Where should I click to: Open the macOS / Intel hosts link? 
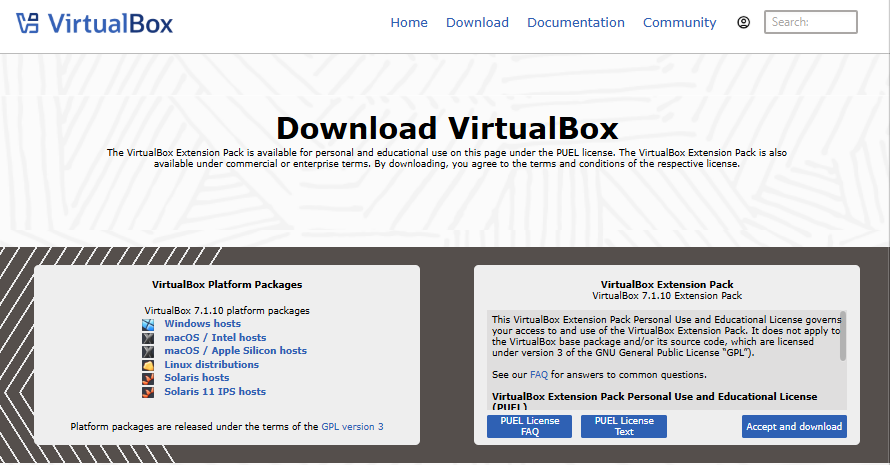pyautogui.click(x=215, y=337)
